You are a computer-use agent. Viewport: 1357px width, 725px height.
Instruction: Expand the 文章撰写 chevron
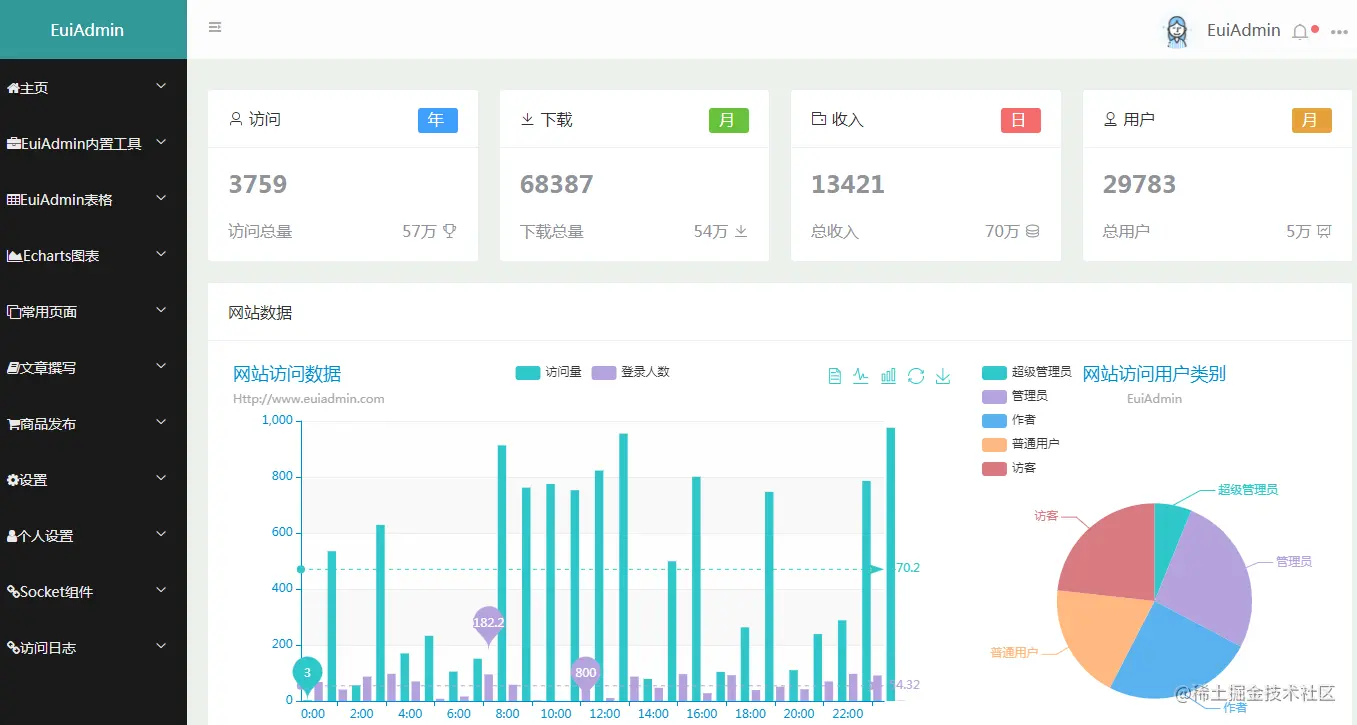(161, 367)
